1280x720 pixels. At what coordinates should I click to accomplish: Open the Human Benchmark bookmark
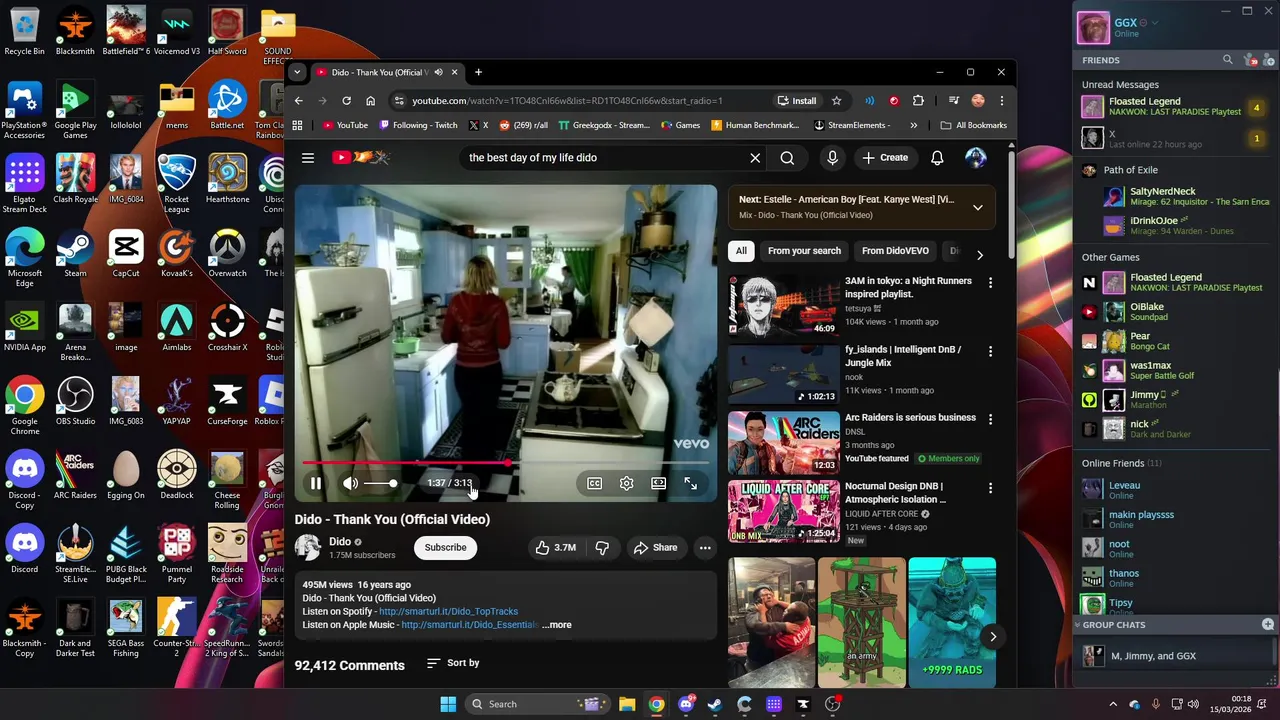point(755,126)
